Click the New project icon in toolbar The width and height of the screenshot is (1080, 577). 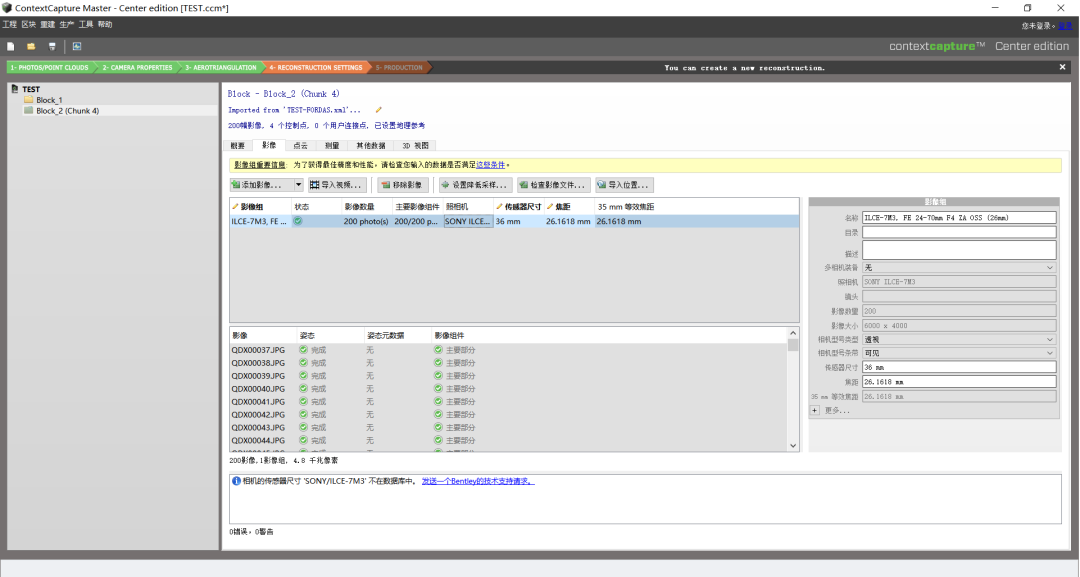(10, 46)
